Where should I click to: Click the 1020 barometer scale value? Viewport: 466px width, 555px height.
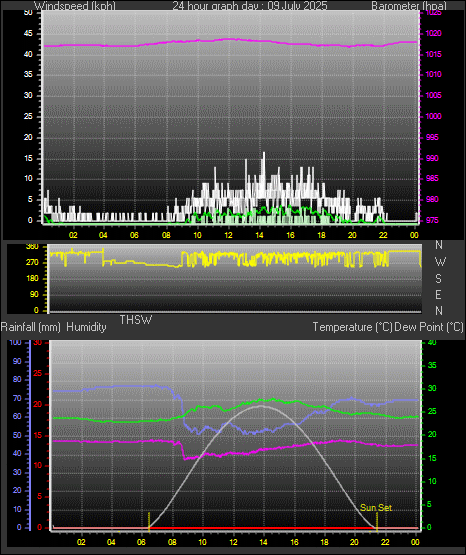[433, 33]
